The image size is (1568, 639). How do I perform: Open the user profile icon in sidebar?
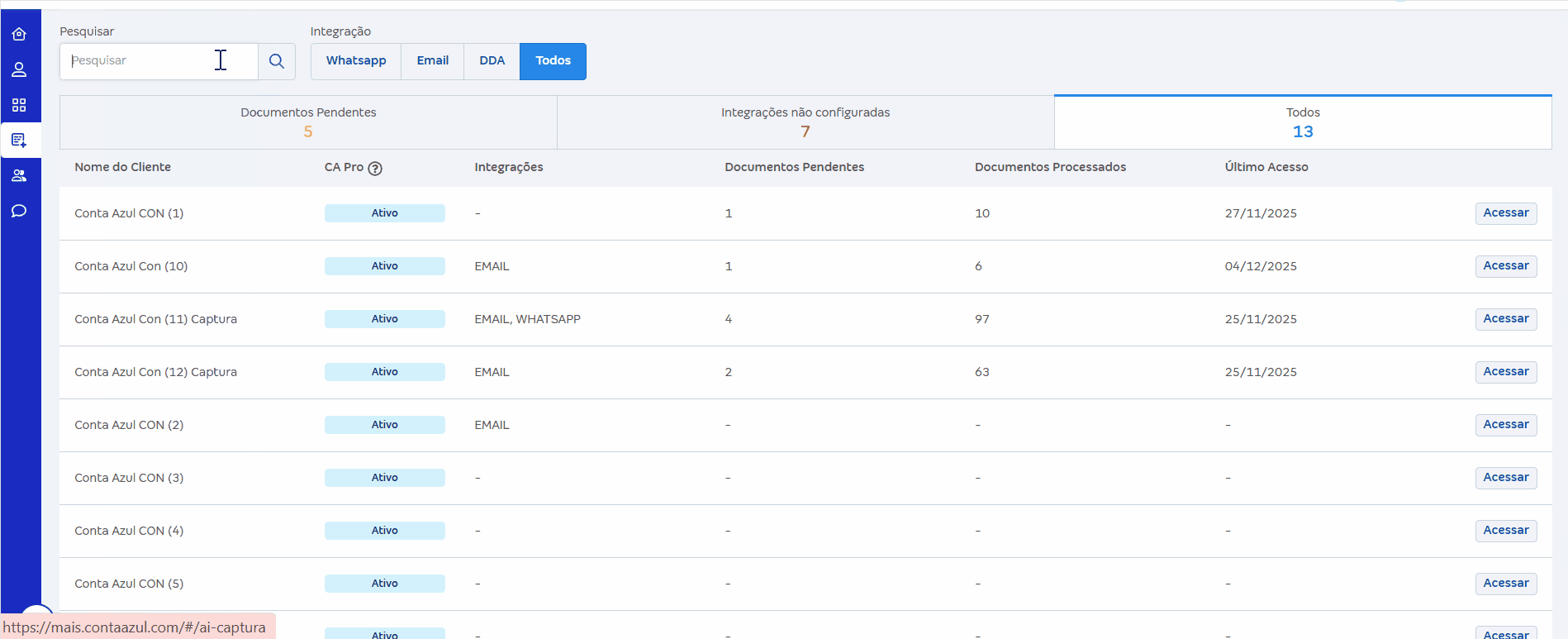19,69
